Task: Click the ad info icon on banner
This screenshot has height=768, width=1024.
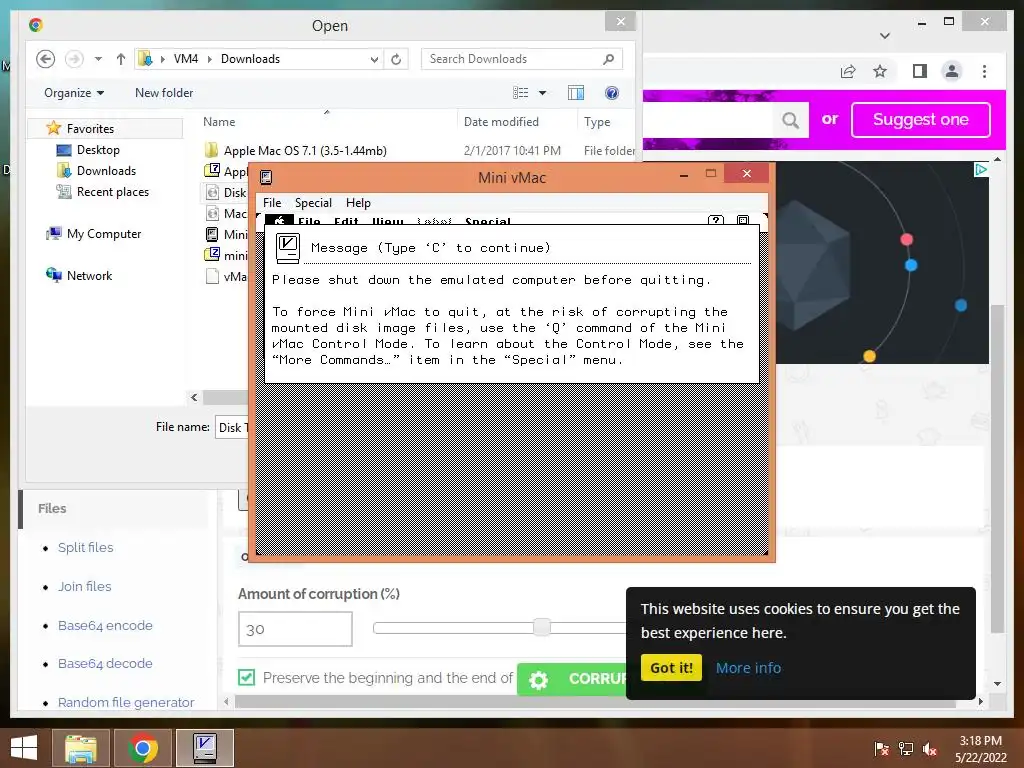Action: [980, 170]
